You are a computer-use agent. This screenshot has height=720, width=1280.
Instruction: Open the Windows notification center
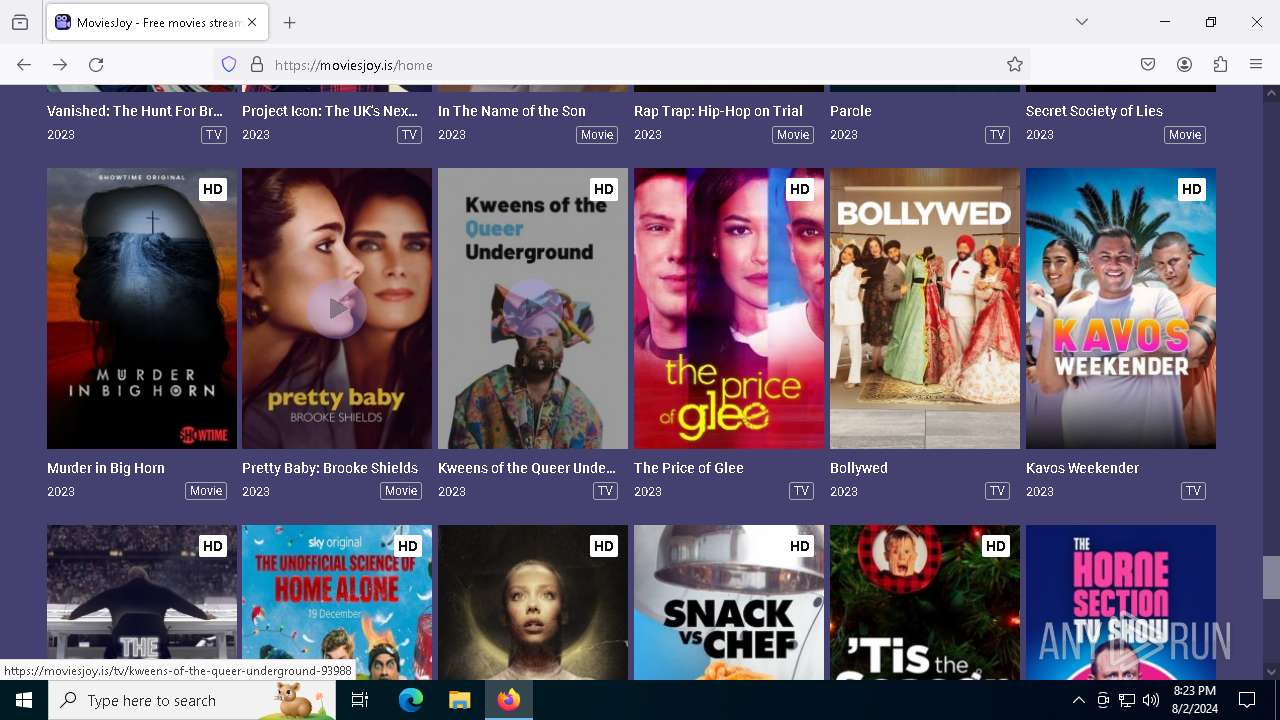coord(1247,700)
